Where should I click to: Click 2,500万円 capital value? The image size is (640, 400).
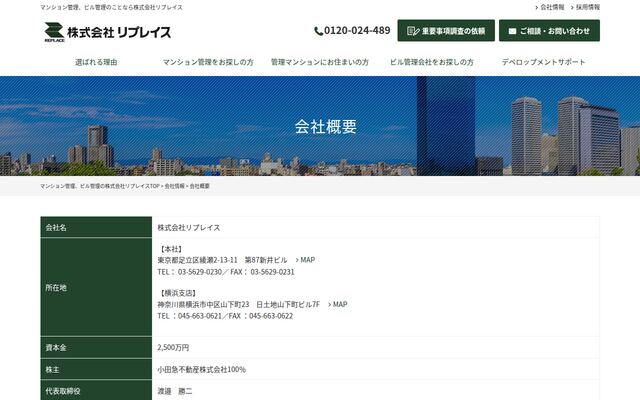(173, 348)
